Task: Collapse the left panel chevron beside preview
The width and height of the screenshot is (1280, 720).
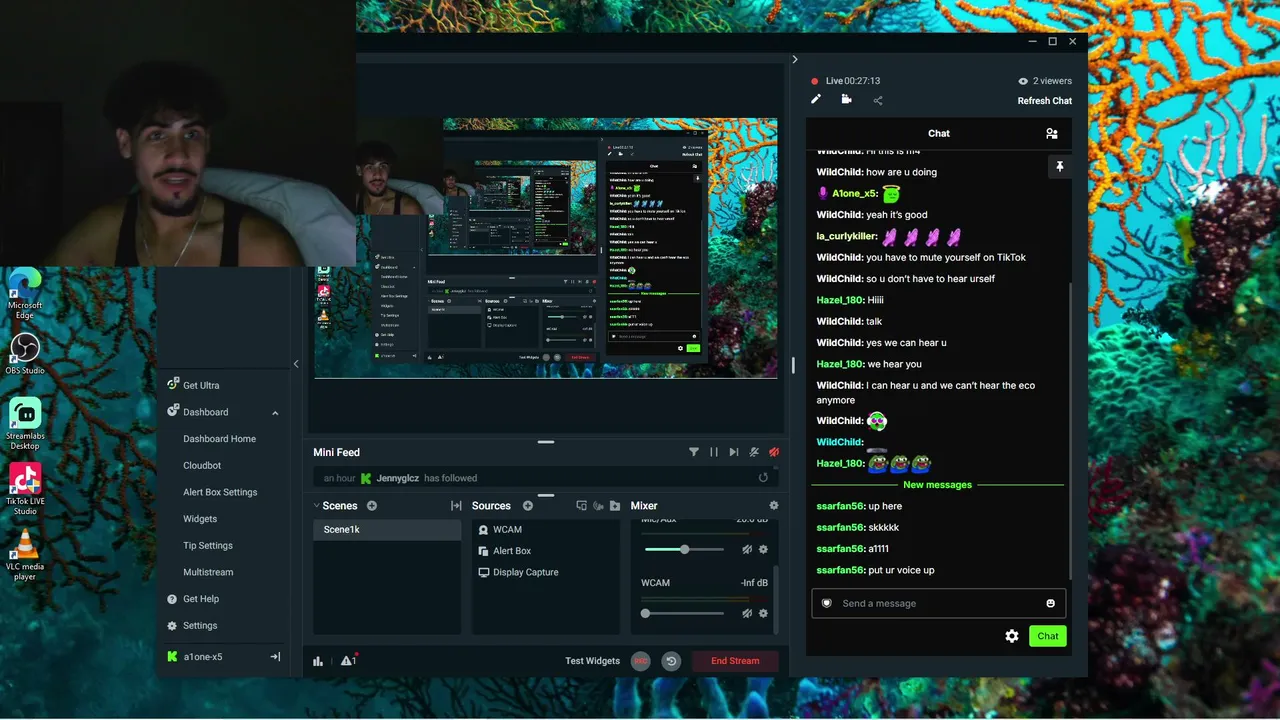Action: [296, 364]
